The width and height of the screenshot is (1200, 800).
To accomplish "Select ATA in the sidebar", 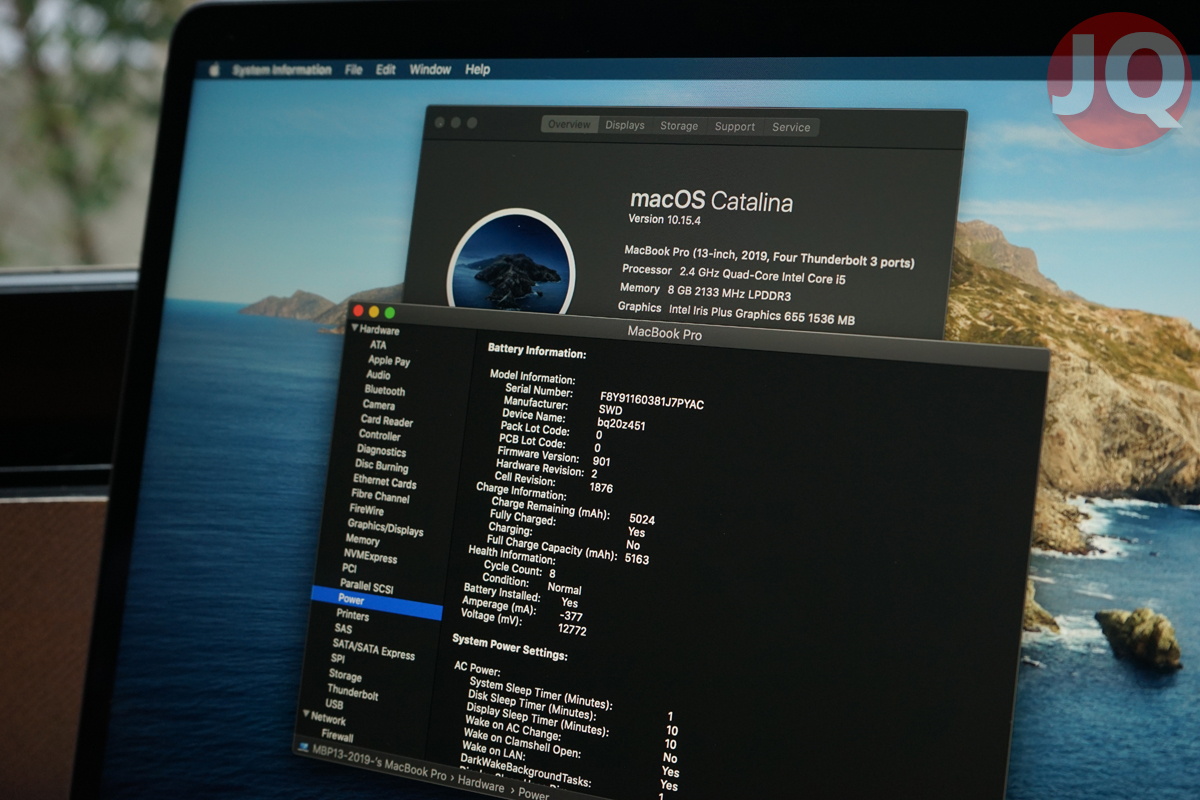I will [378, 345].
